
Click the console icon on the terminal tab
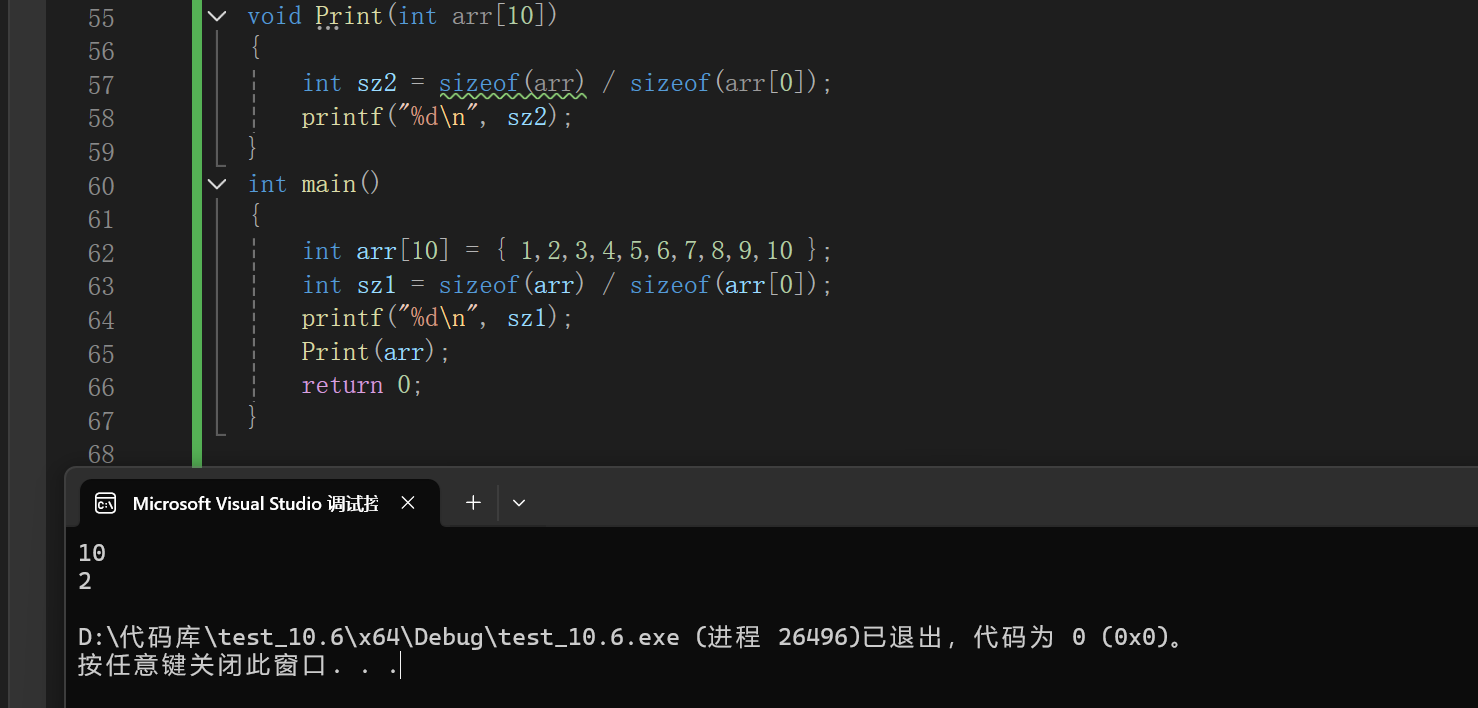[105, 504]
